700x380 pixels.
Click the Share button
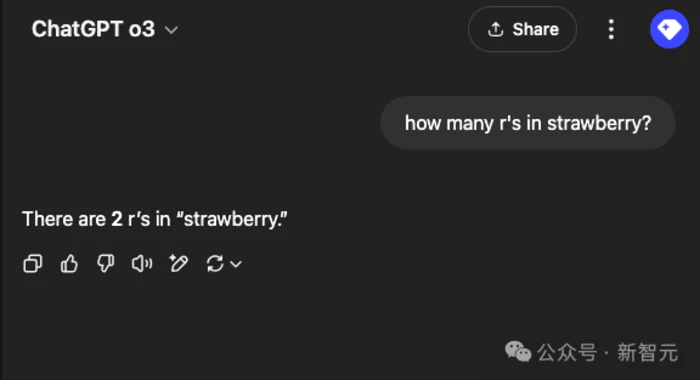coord(522,29)
